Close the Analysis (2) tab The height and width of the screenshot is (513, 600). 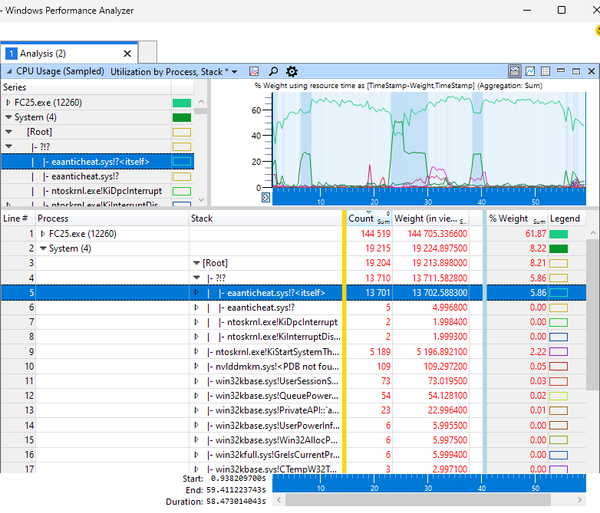pyautogui.click(x=127, y=53)
